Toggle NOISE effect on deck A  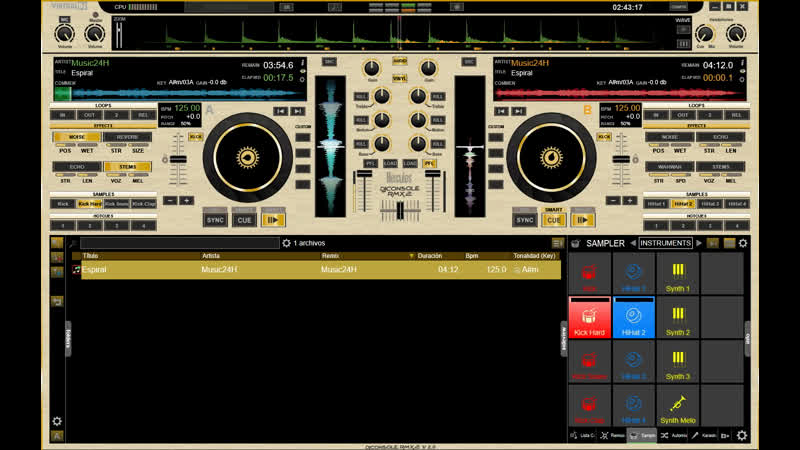tap(77, 137)
